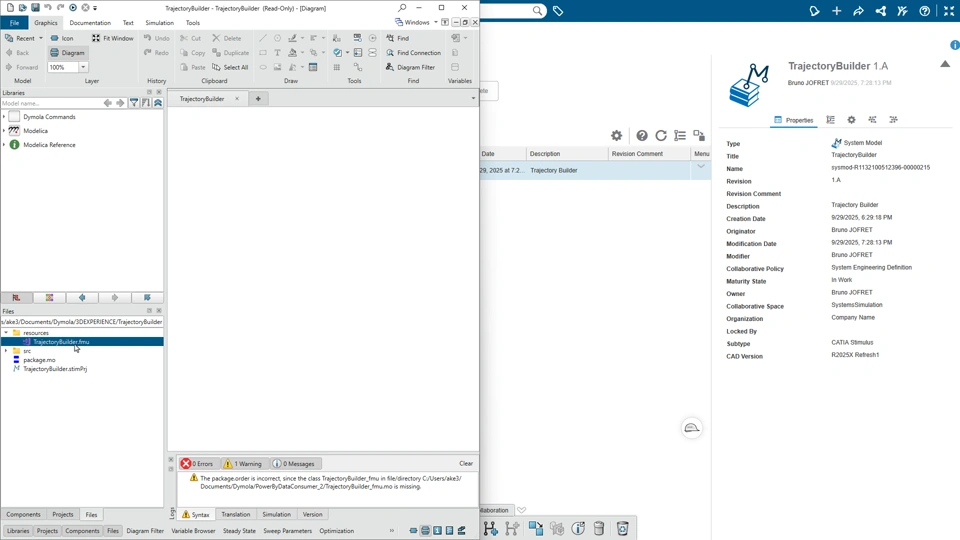Viewport: 960px width, 540px height.
Task: Open the Properties tab in 3DEXPERIENCE info panel
Action: [x=793, y=120]
